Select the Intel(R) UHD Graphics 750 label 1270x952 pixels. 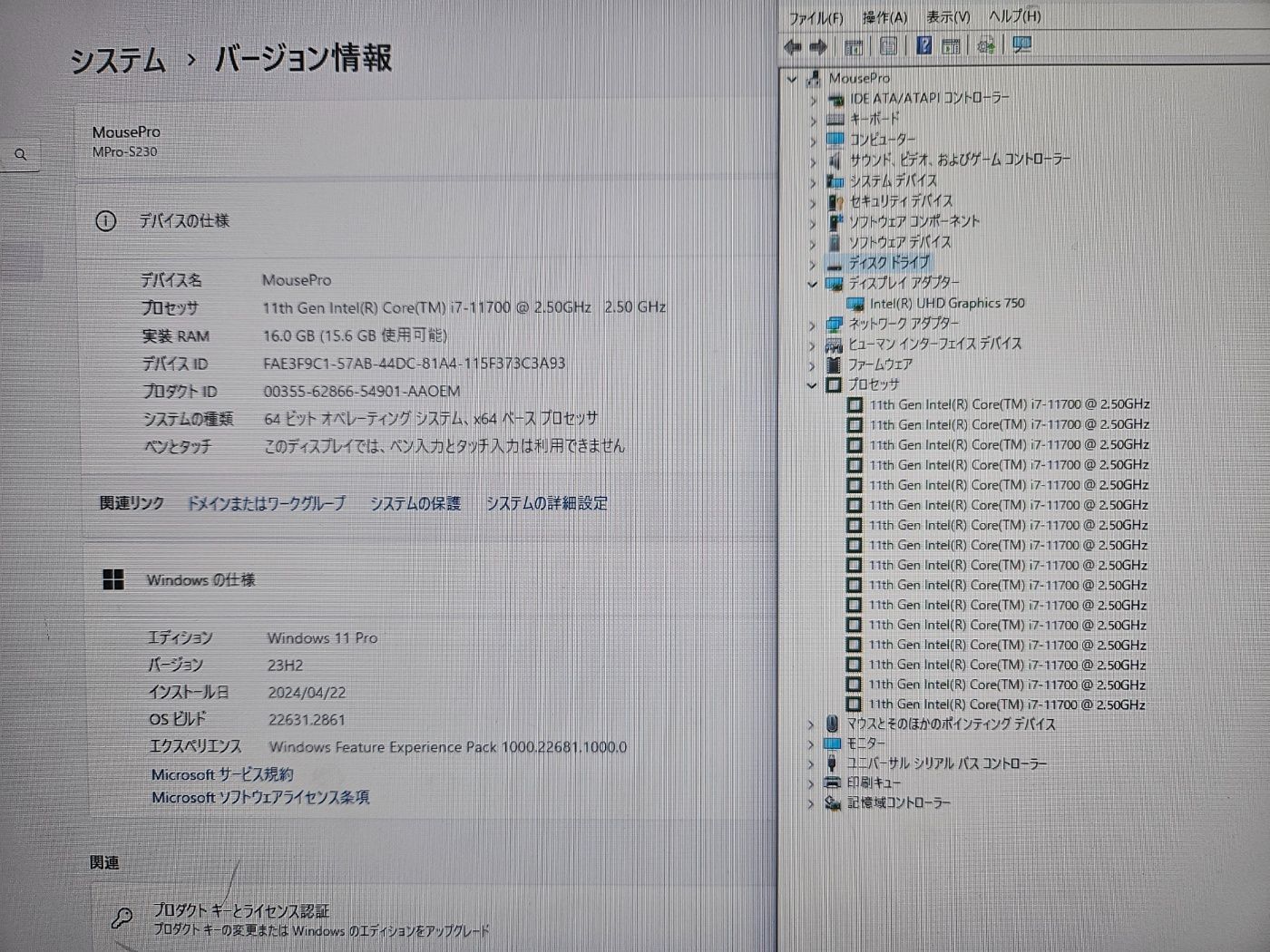[947, 304]
